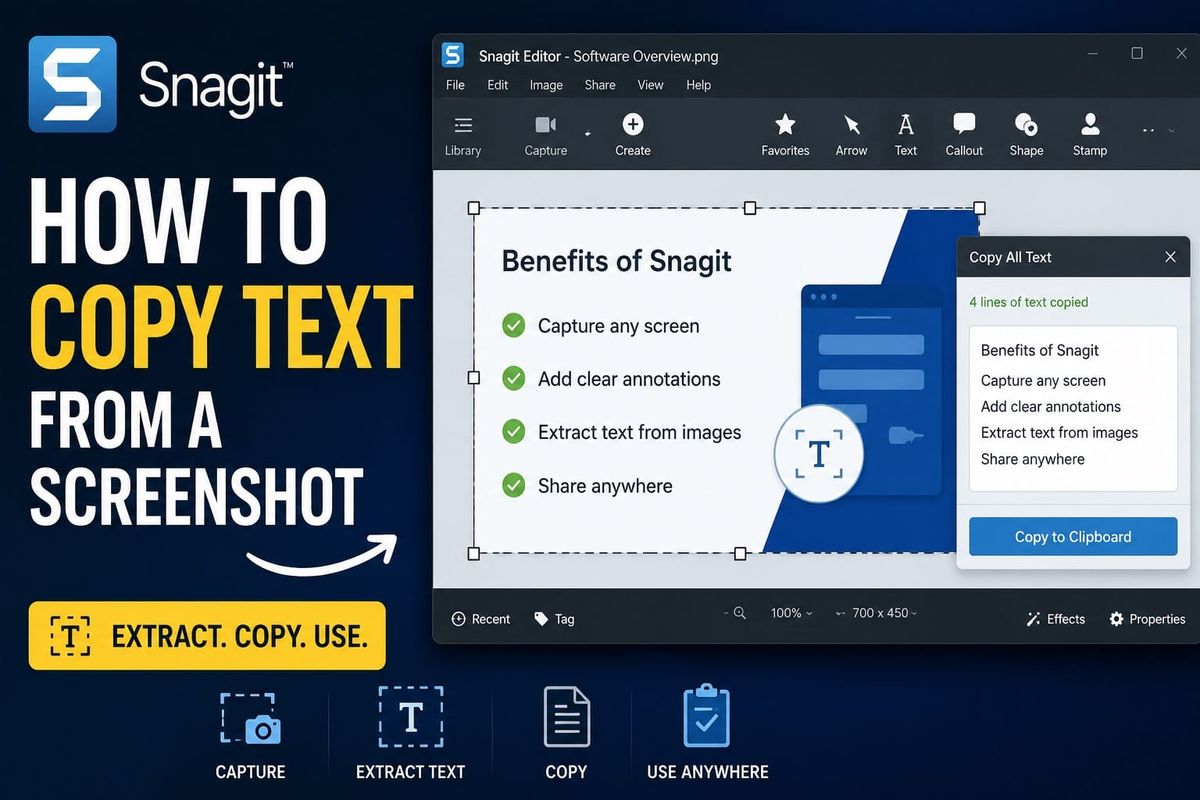
Task: Open the Library panel from the toolbar
Action: click(x=463, y=136)
